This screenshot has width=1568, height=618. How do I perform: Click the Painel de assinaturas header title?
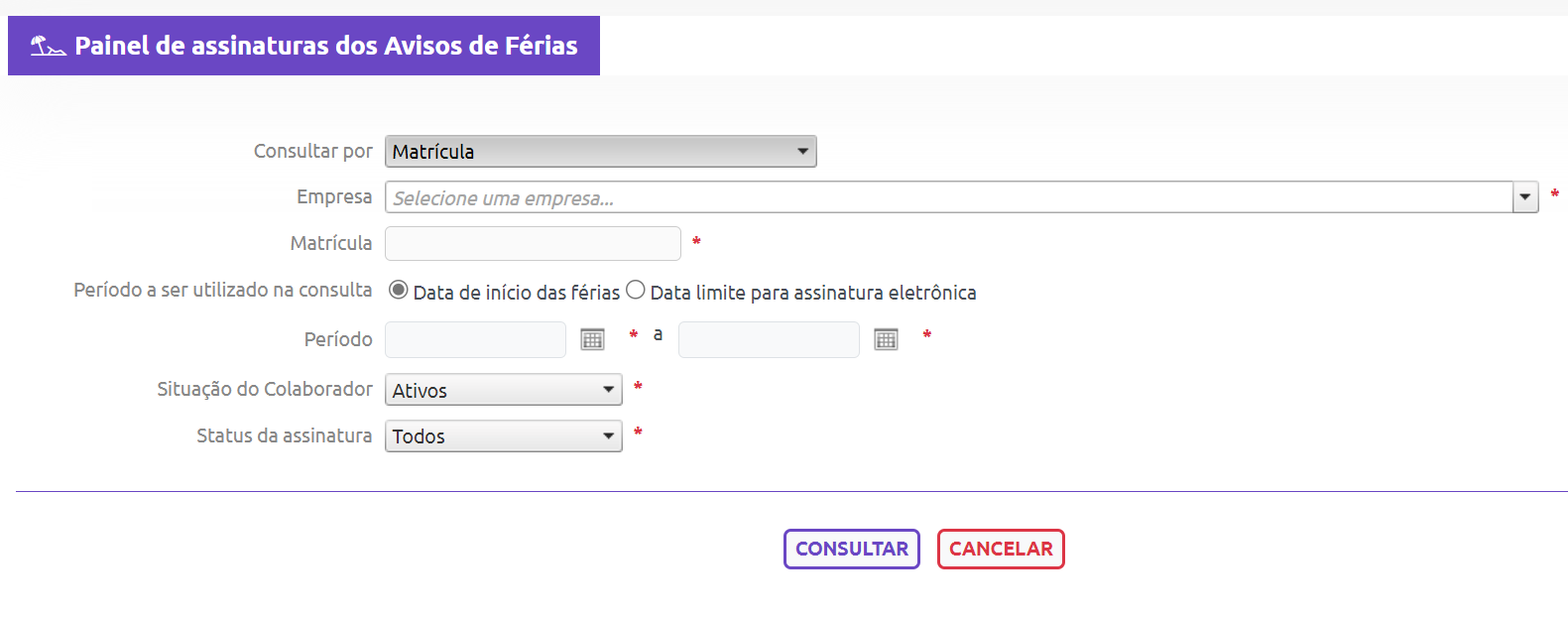(x=325, y=45)
